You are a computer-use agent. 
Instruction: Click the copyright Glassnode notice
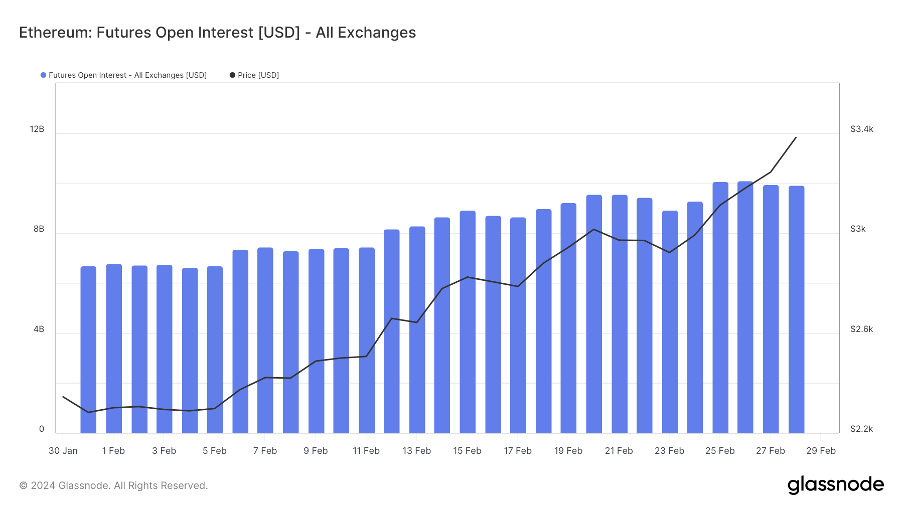click(113, 486)
